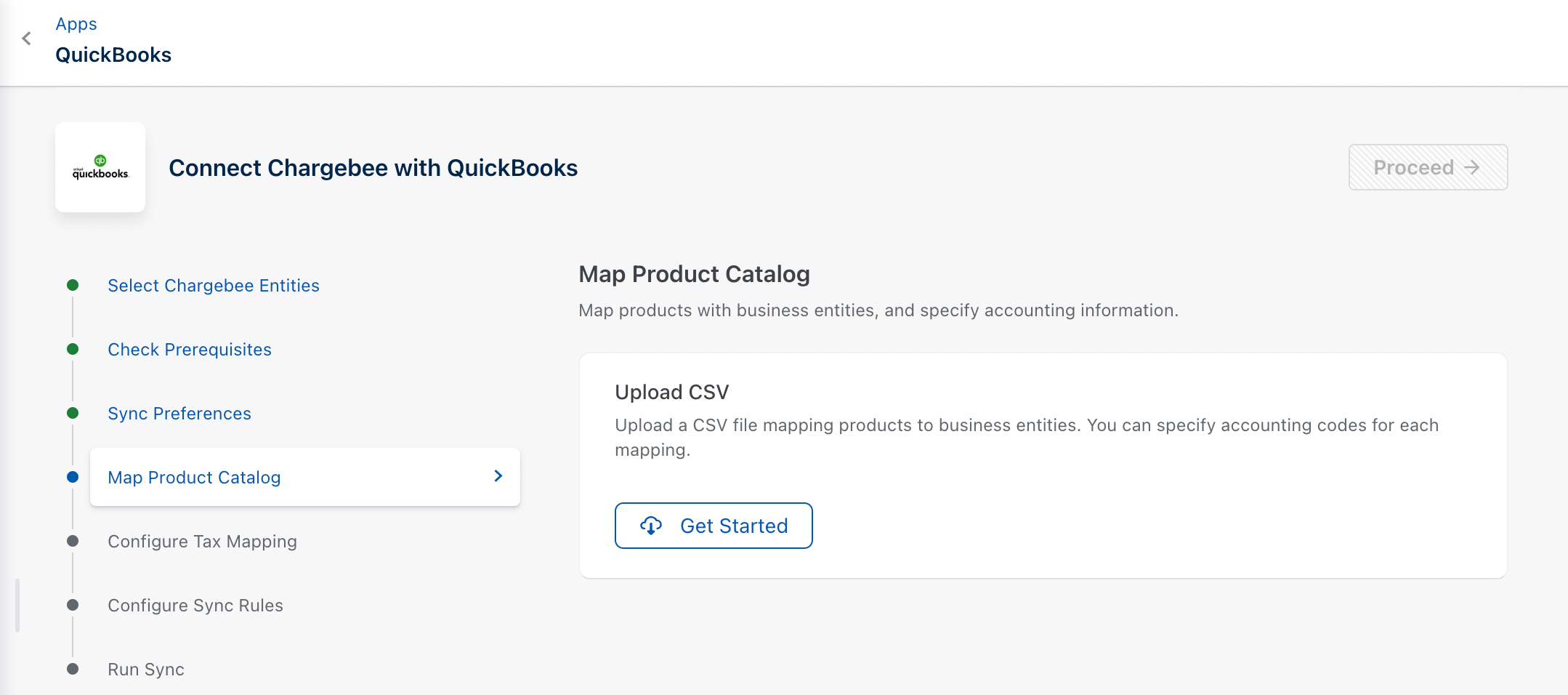Viewport: 1568px width, 695px height.
Task: Open the Sync Preferences step
Action: 179,414
